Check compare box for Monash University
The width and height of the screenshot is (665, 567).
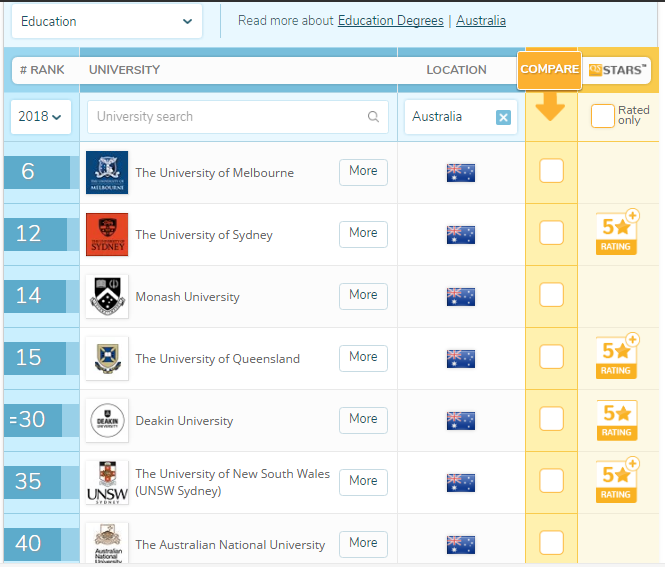pos(551,294)
